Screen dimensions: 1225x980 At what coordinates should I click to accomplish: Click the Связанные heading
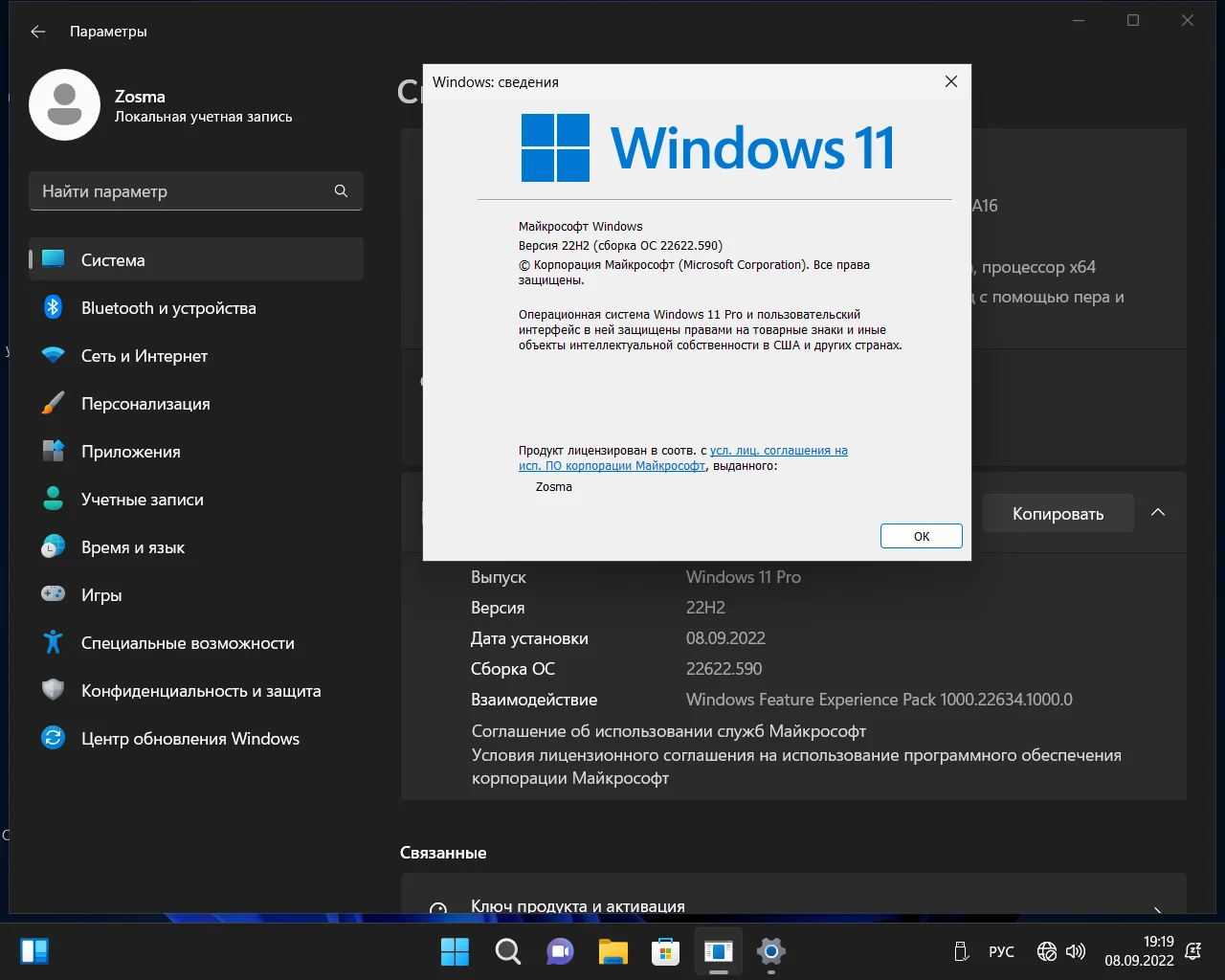pyautogui.click(x=443, y=853)
